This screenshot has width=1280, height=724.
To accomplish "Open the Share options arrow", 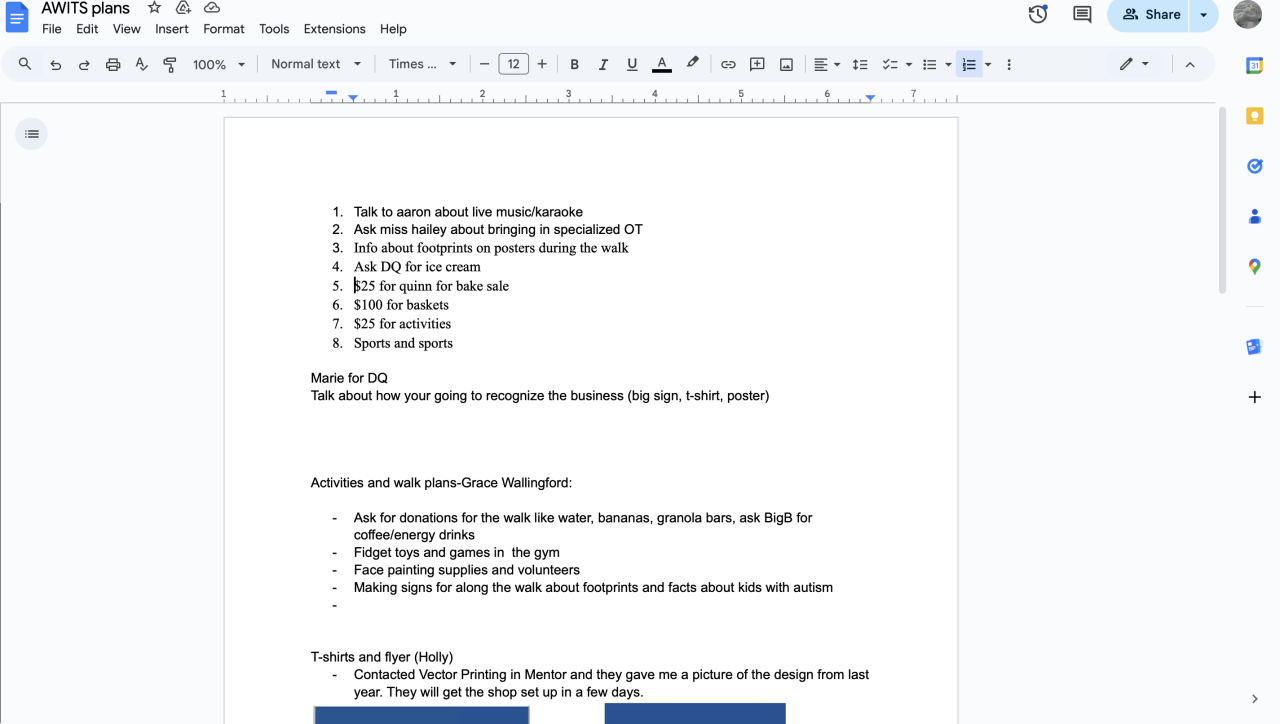I will [x=1204, y=14].
